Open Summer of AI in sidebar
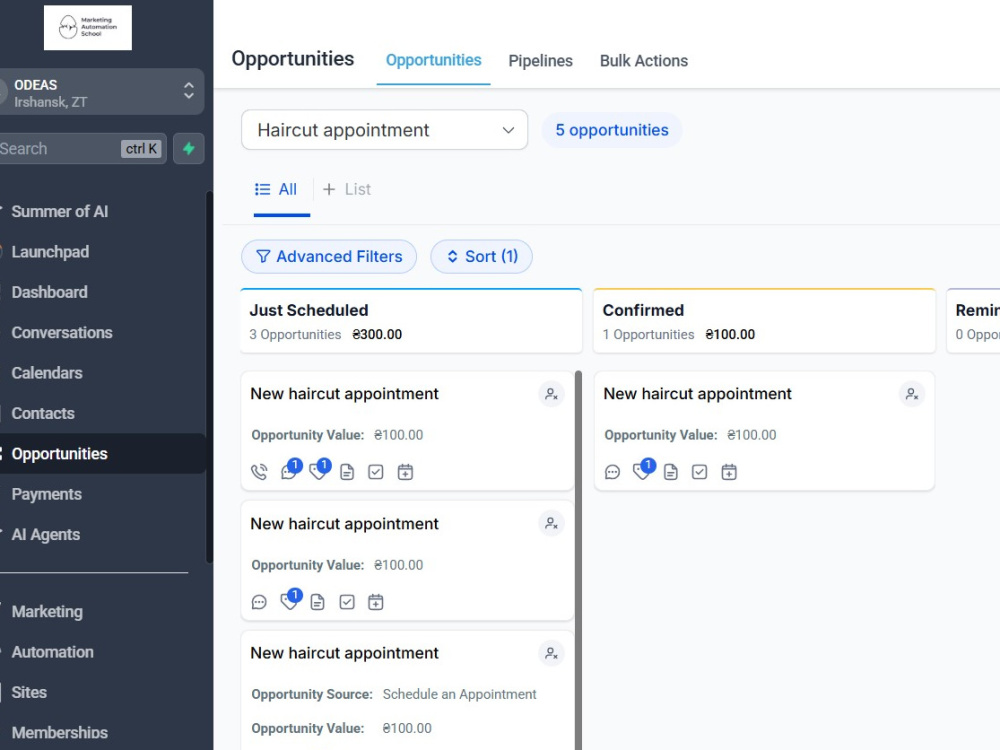1000x750 pixels. click(59, 212)
